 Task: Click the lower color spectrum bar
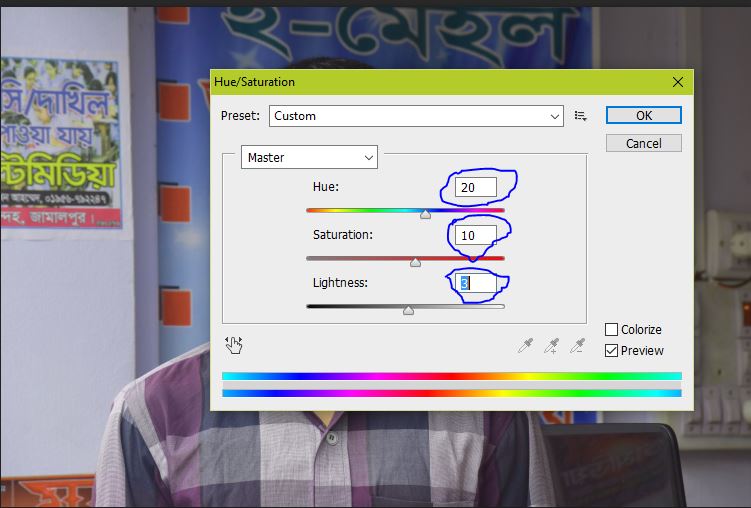point(452,393)
